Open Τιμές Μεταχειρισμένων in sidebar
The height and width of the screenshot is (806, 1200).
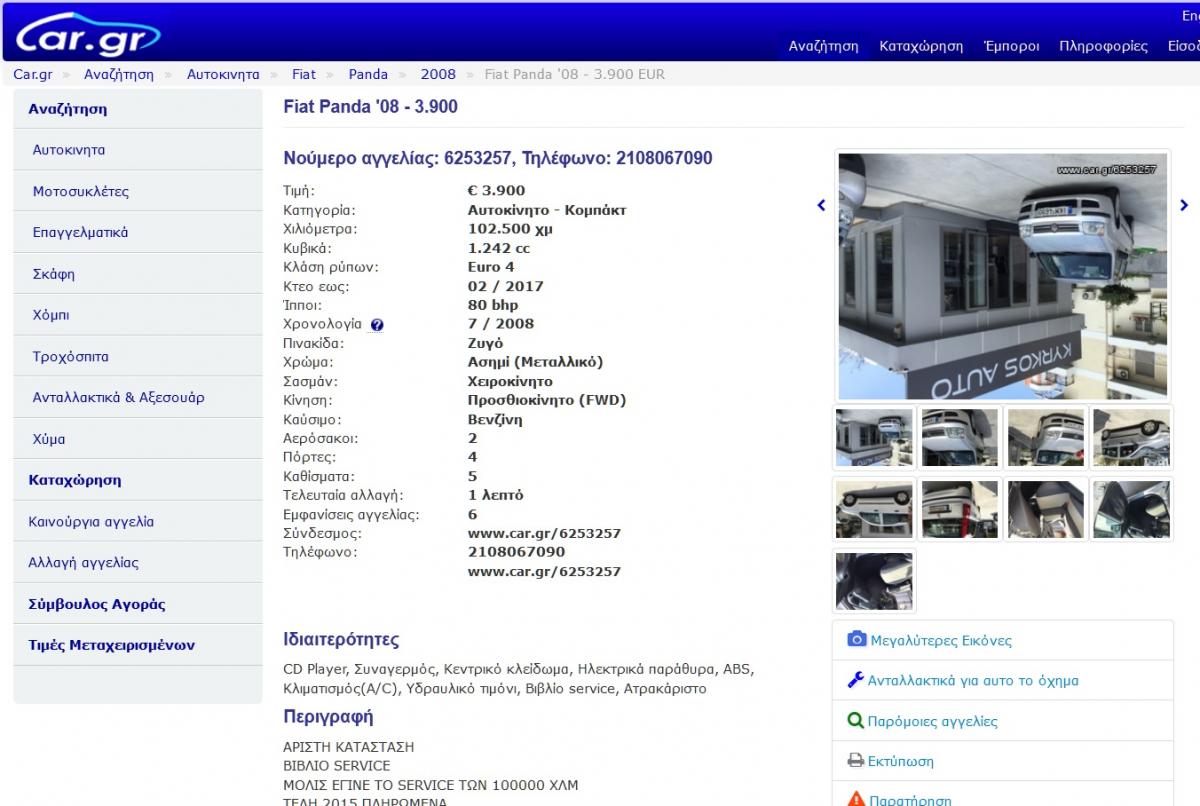click(x=138, y=645)
